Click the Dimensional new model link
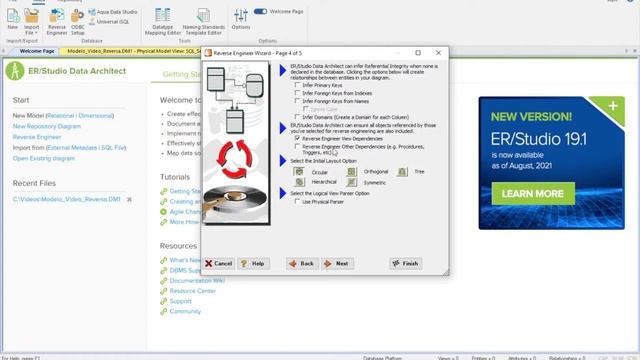 [95, 116]
